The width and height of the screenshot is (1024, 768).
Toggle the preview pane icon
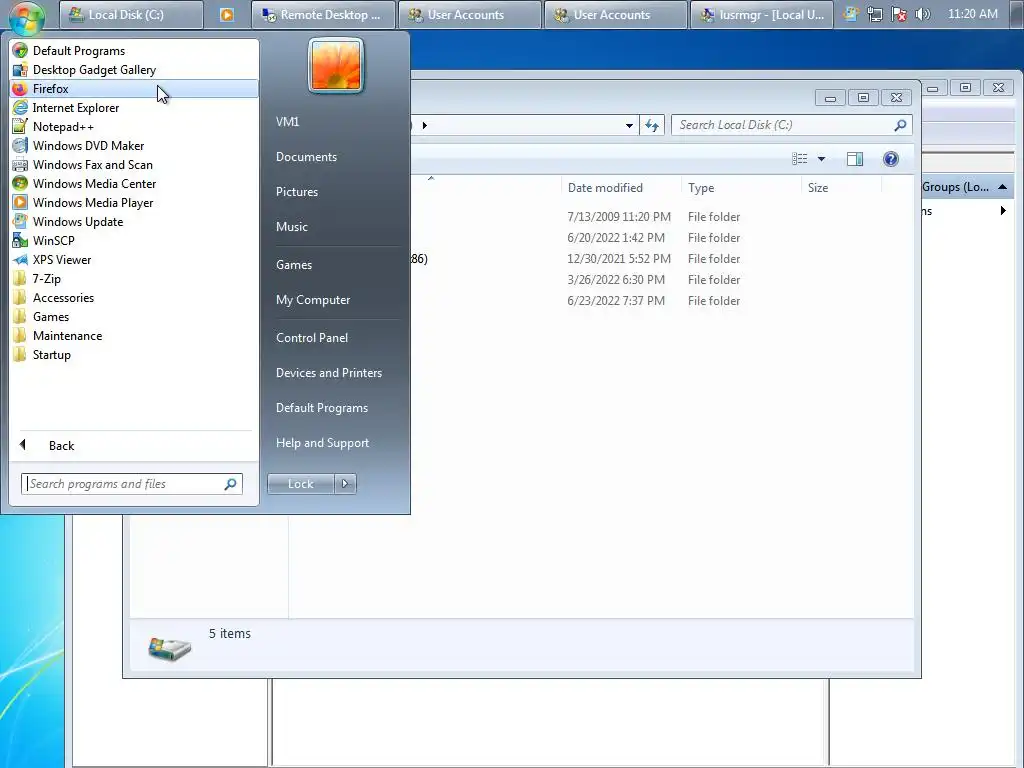(855, 159)
